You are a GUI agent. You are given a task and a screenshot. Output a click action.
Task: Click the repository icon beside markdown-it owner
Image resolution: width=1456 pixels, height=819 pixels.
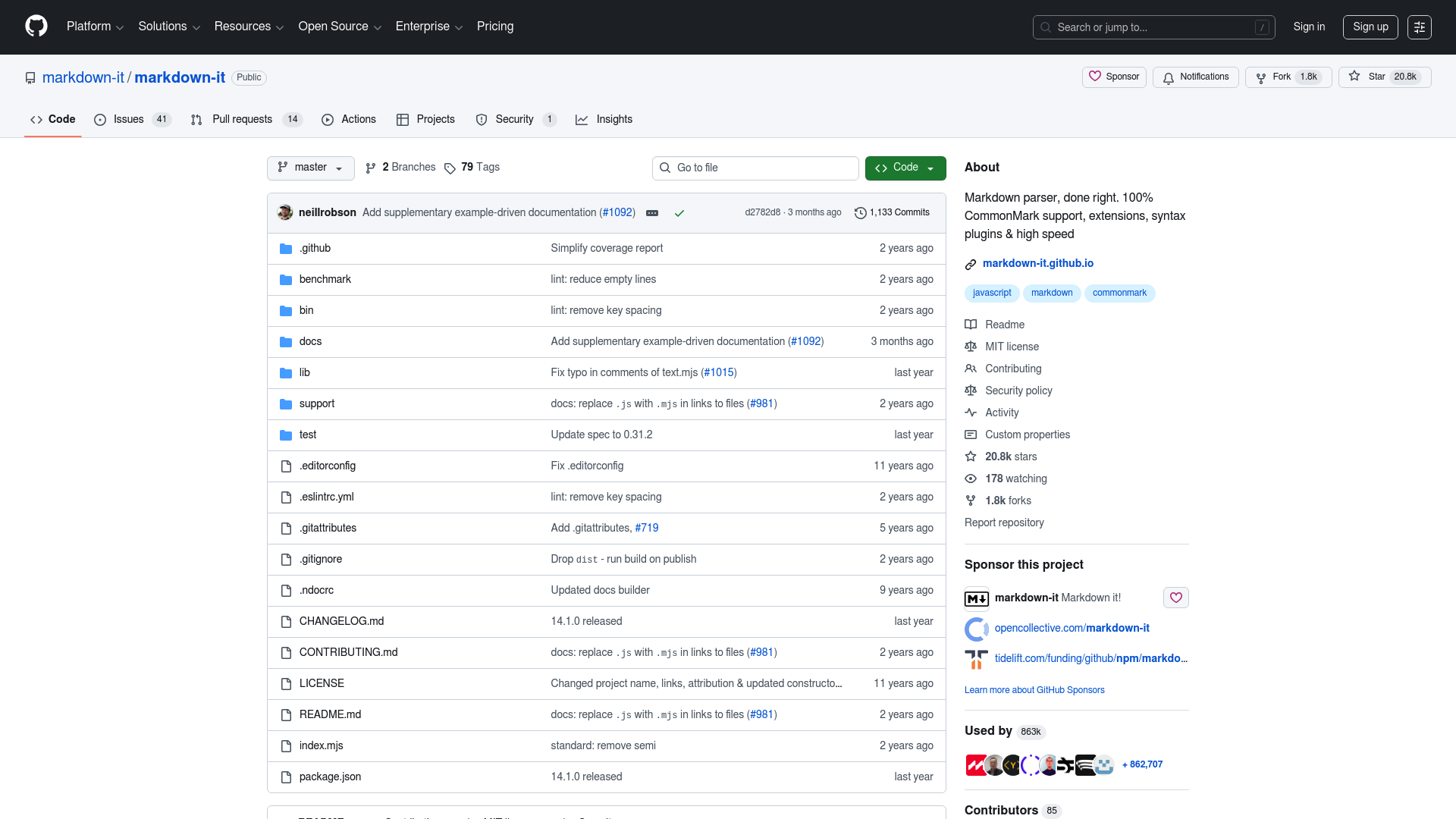[x=30, y=78]
